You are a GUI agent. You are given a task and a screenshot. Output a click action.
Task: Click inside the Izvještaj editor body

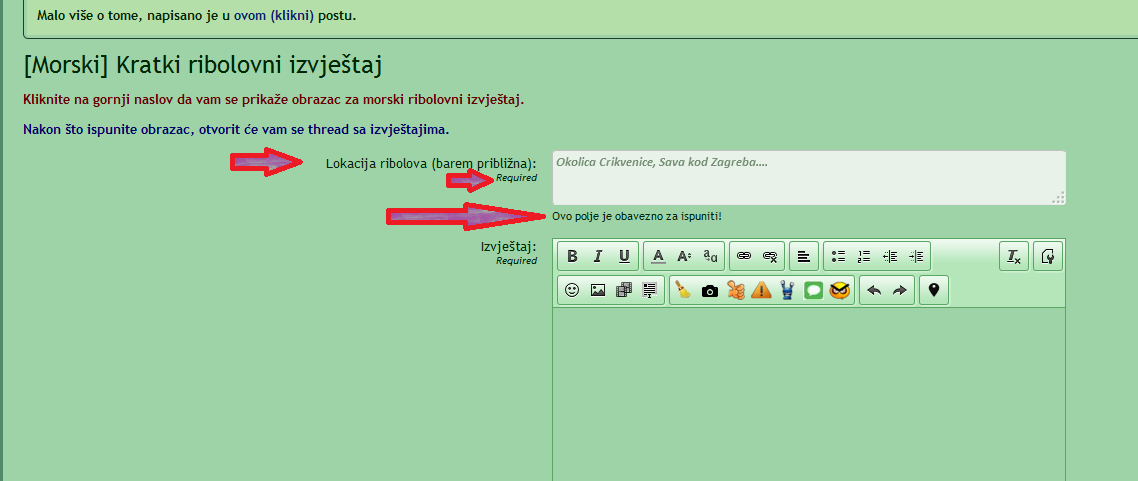click(x=809, y=394)
